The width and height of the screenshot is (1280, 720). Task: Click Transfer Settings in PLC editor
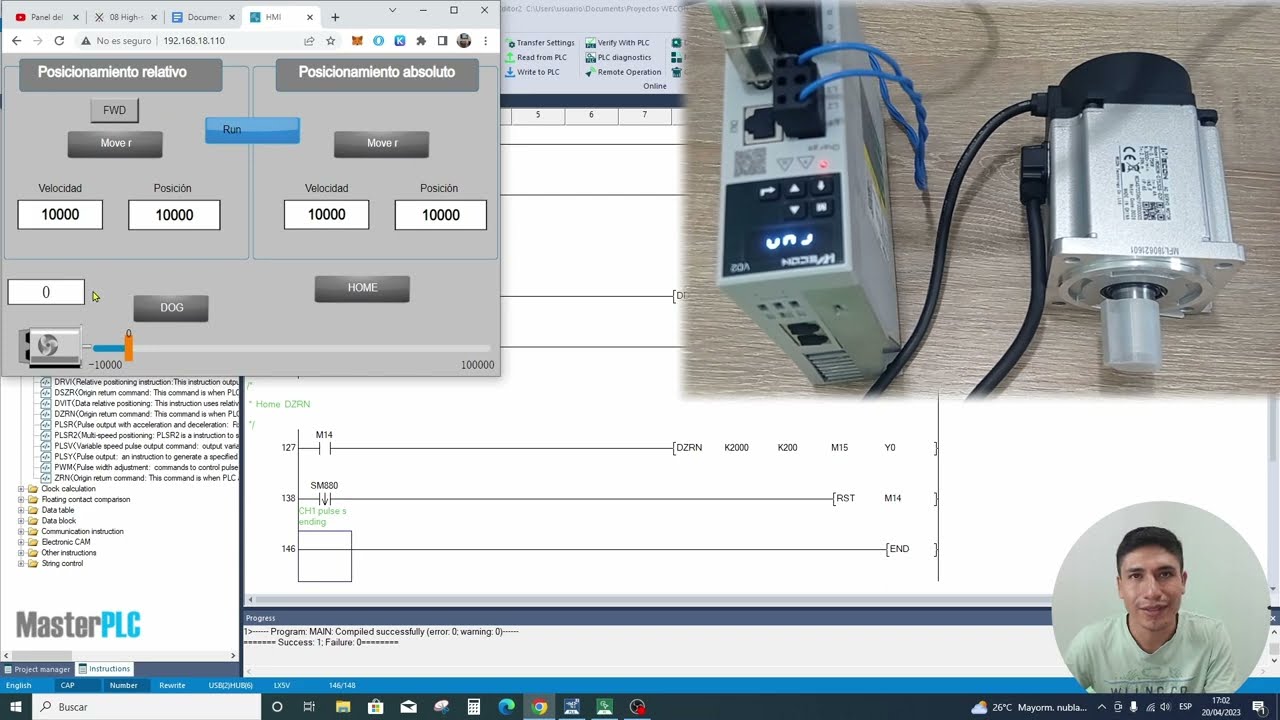coord(540,43)
